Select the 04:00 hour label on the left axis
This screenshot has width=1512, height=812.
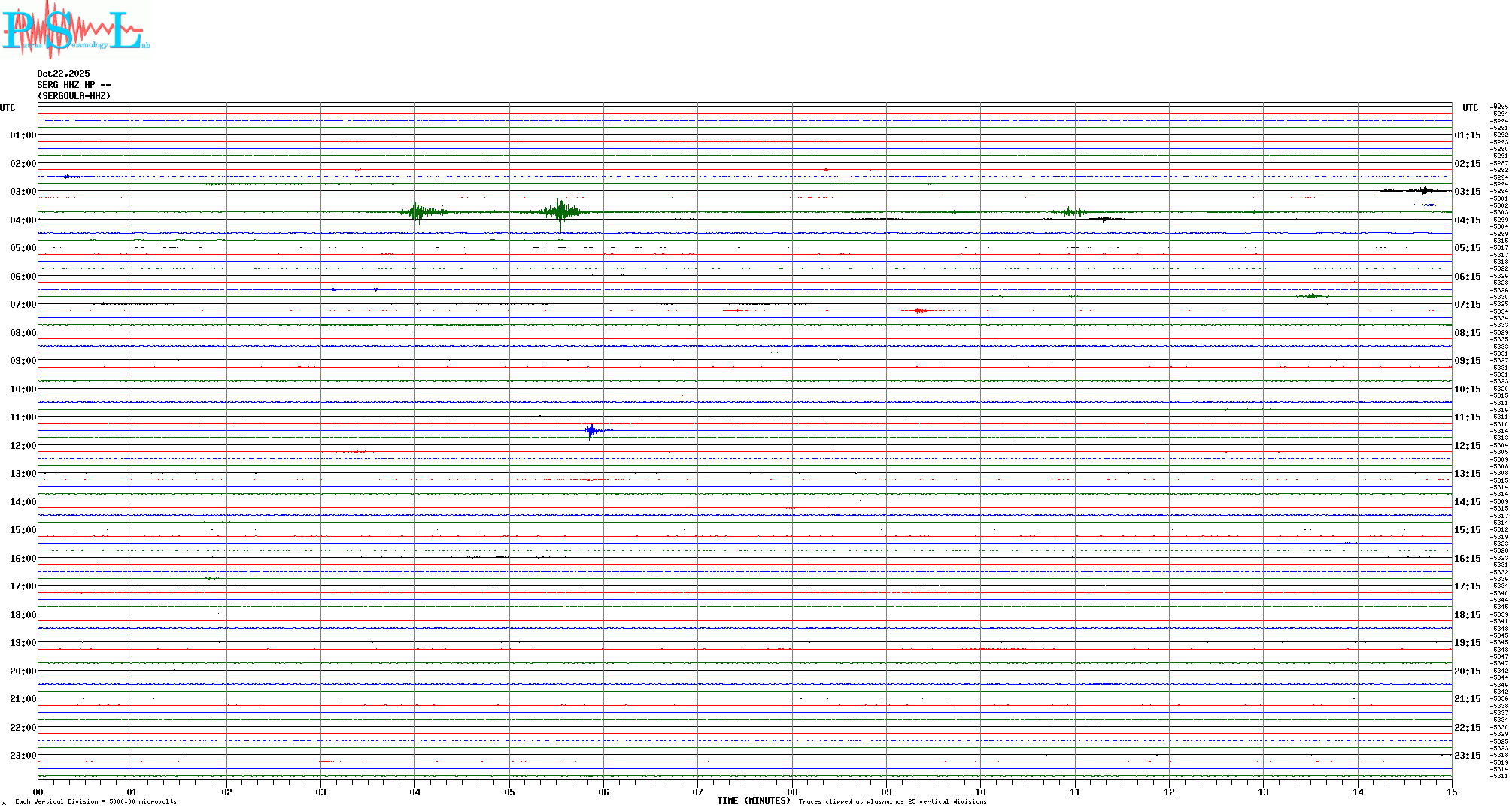23,220
